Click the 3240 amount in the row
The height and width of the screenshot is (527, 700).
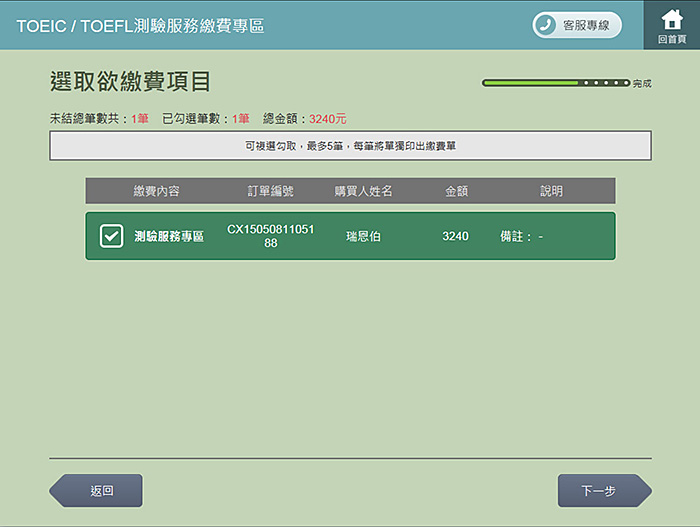(x=455, y=237)
